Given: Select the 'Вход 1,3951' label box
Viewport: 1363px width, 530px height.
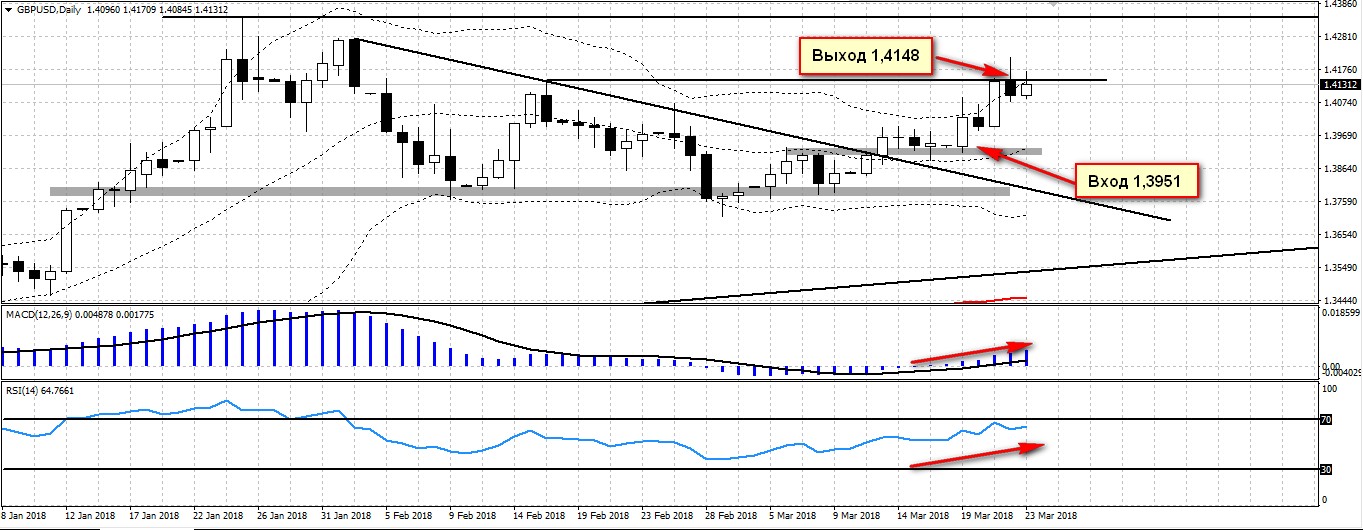Looking at the screenshot, I should 1135,182.
